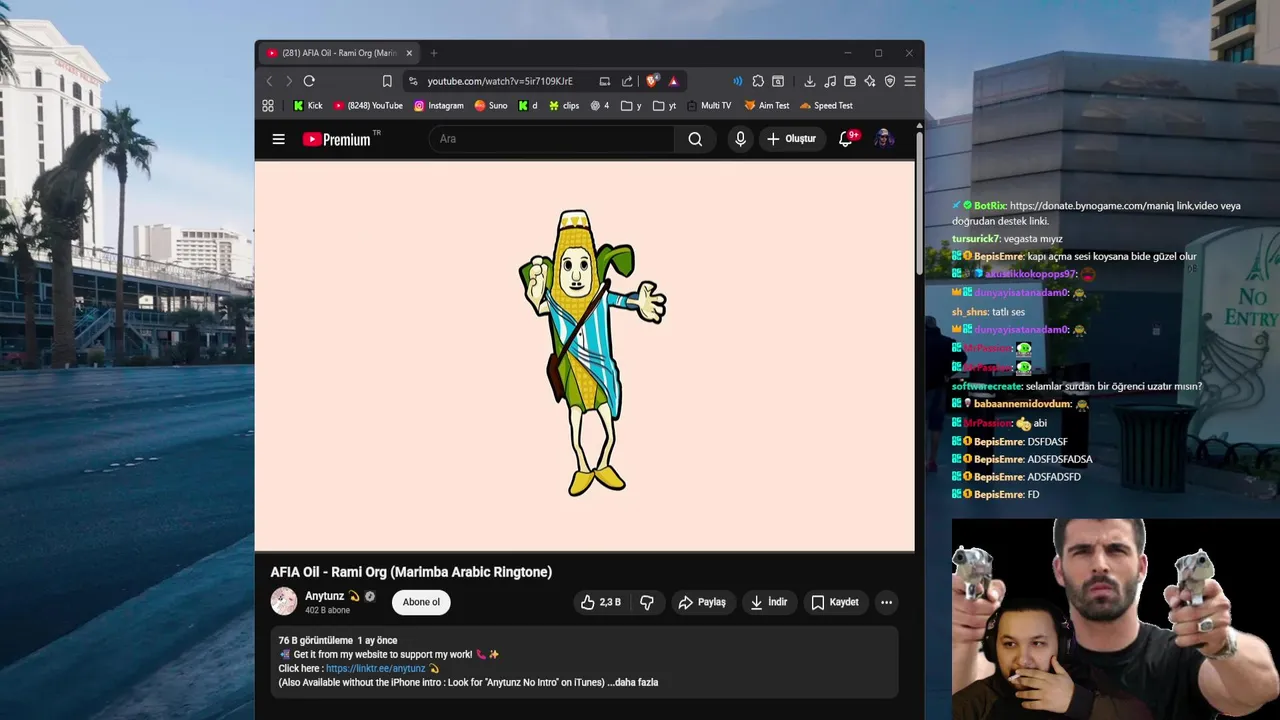
Task: Open the Instagram bookmark
Action: point(439,105)
